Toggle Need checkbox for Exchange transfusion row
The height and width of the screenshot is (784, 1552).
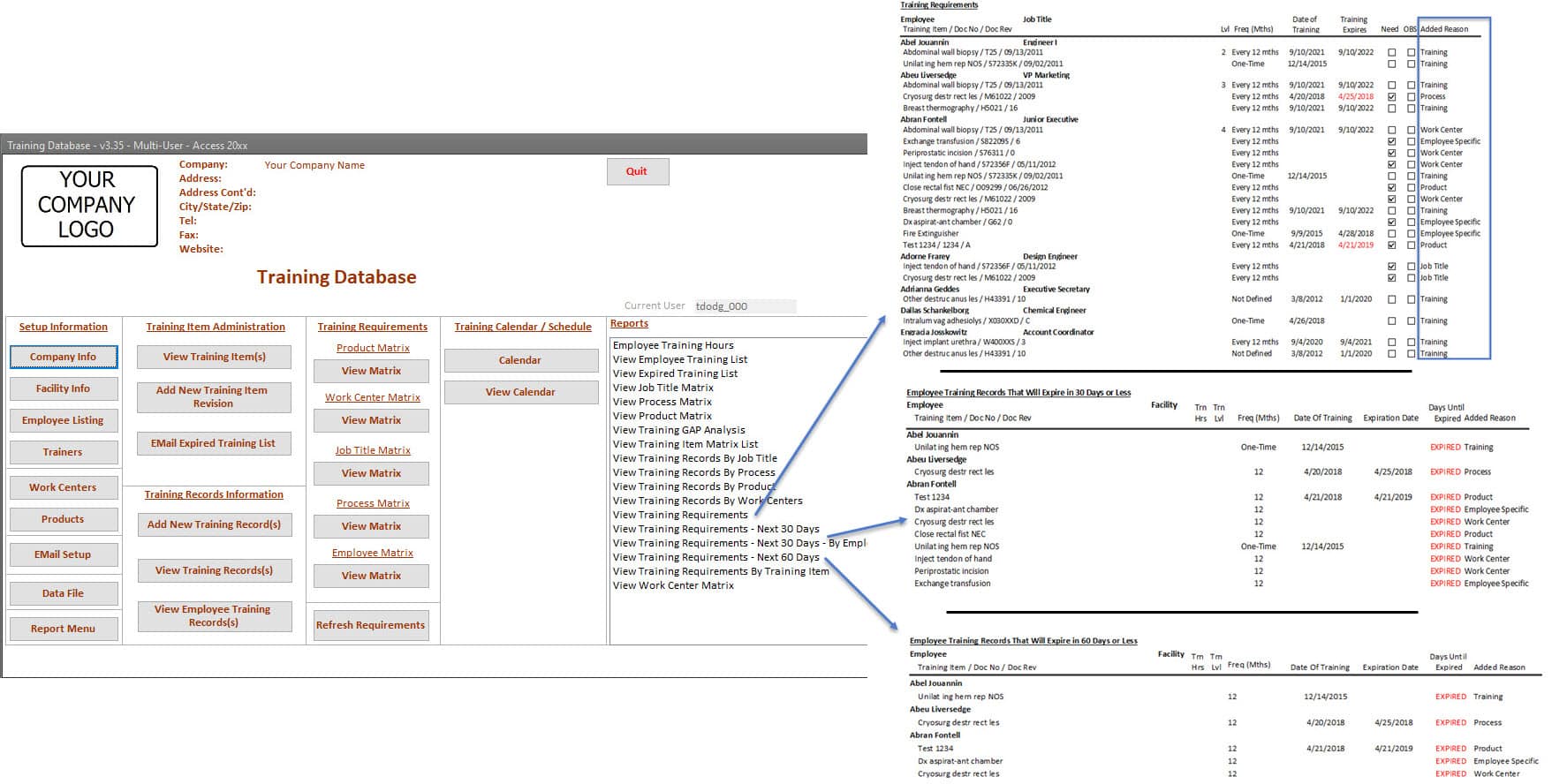click(1392, 141)
